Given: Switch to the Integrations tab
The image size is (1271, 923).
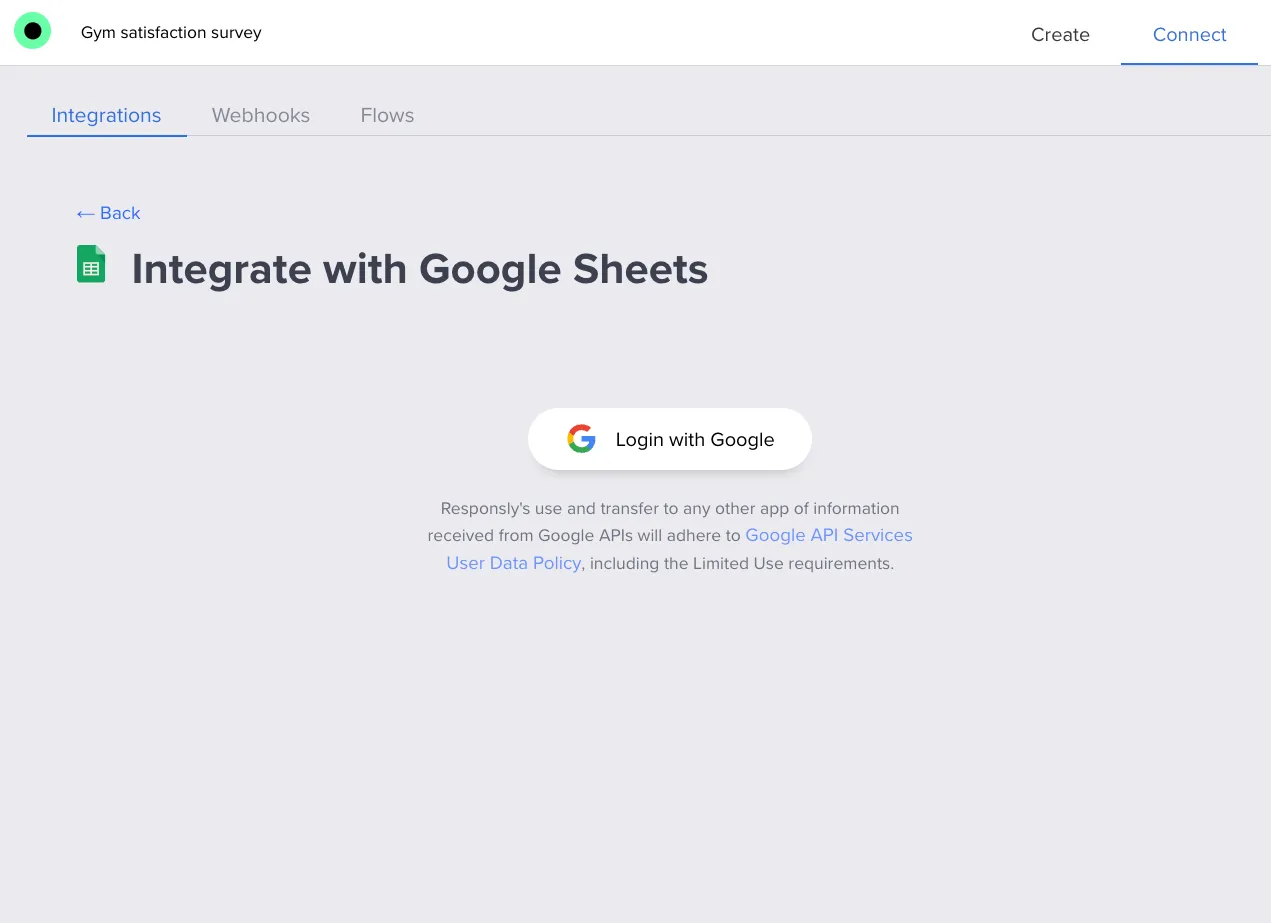Looking at the screenshot, I should (106, 115).
